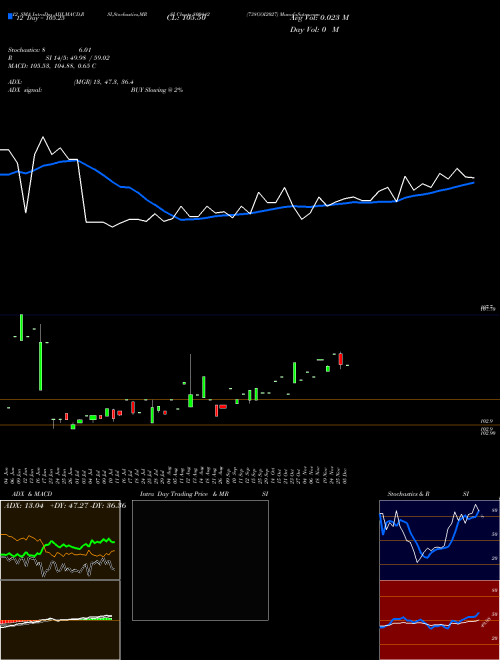Click the 'BUY Slowing @ 2%' signal text
The image size is (500, 660).
(x=157, y=90)
